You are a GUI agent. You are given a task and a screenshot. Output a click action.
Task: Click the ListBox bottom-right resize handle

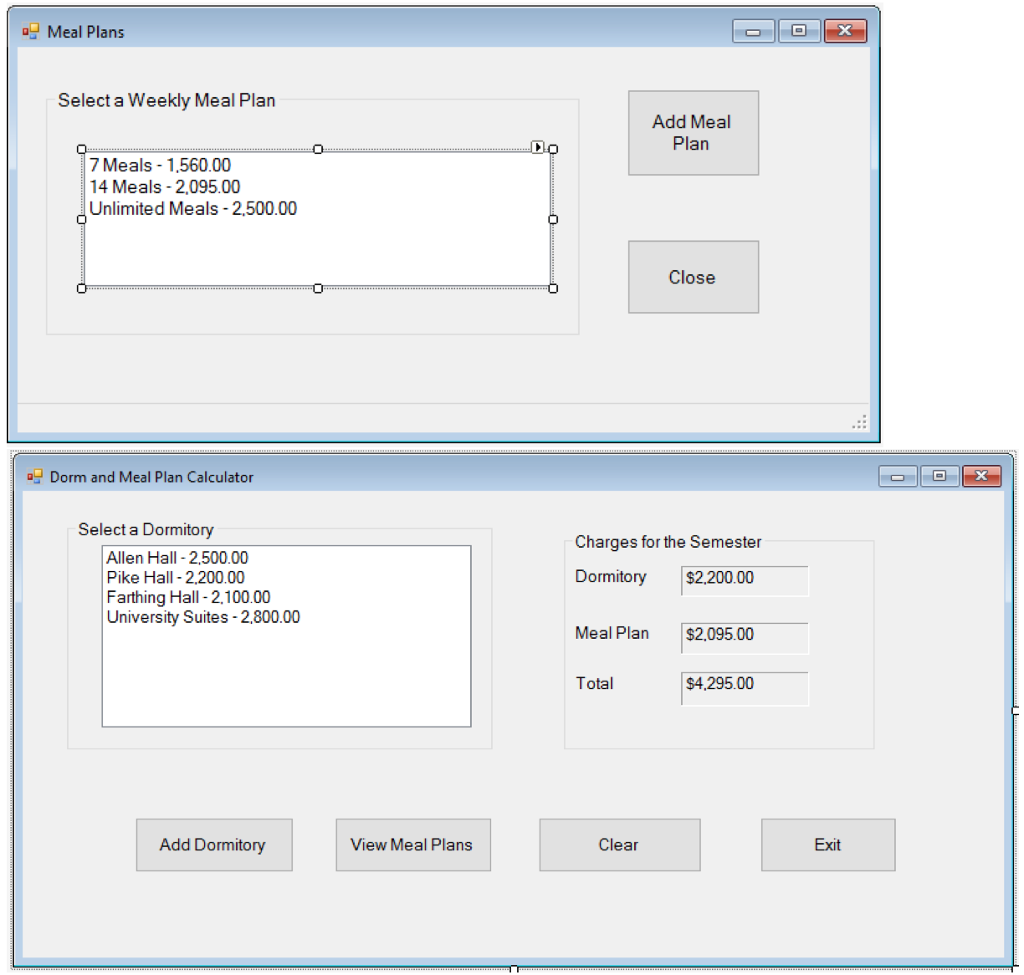553,288
